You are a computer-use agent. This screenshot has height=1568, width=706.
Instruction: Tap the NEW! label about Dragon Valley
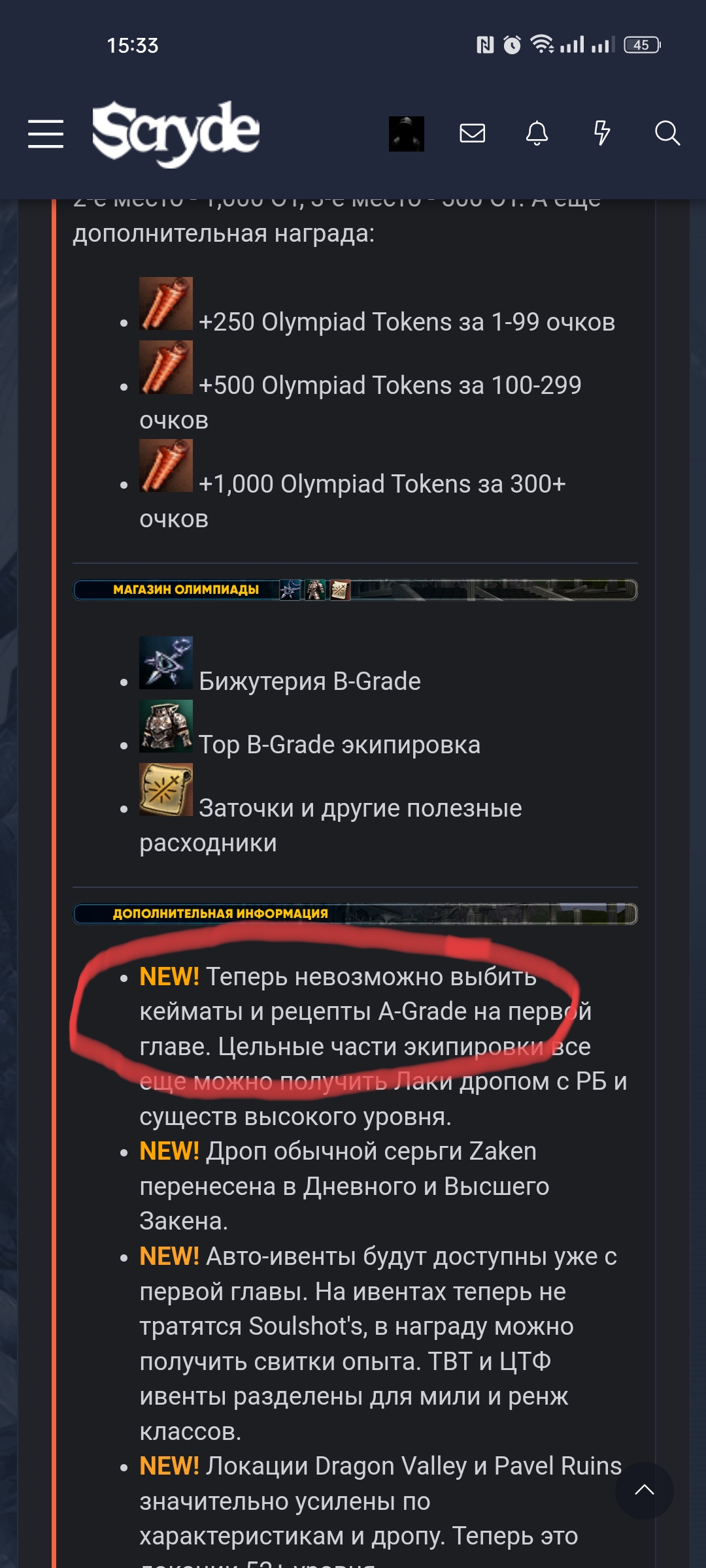(x=169, y=1466)
